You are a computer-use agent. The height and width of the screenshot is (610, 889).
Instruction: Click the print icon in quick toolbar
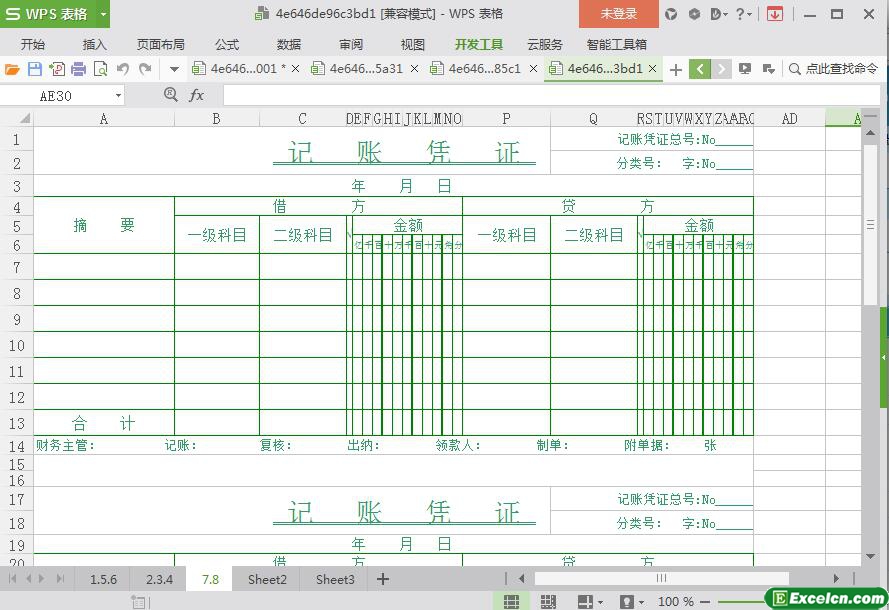click(78, 69)
